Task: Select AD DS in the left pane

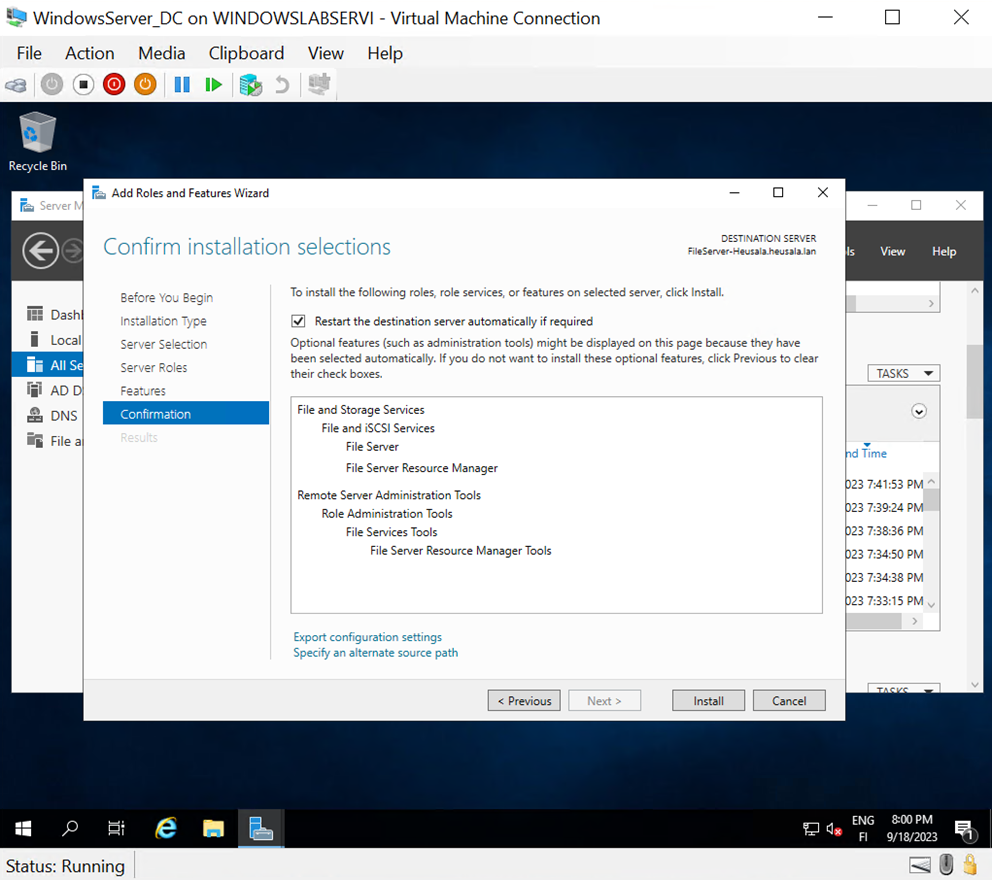Action: [x=57, y=390]
